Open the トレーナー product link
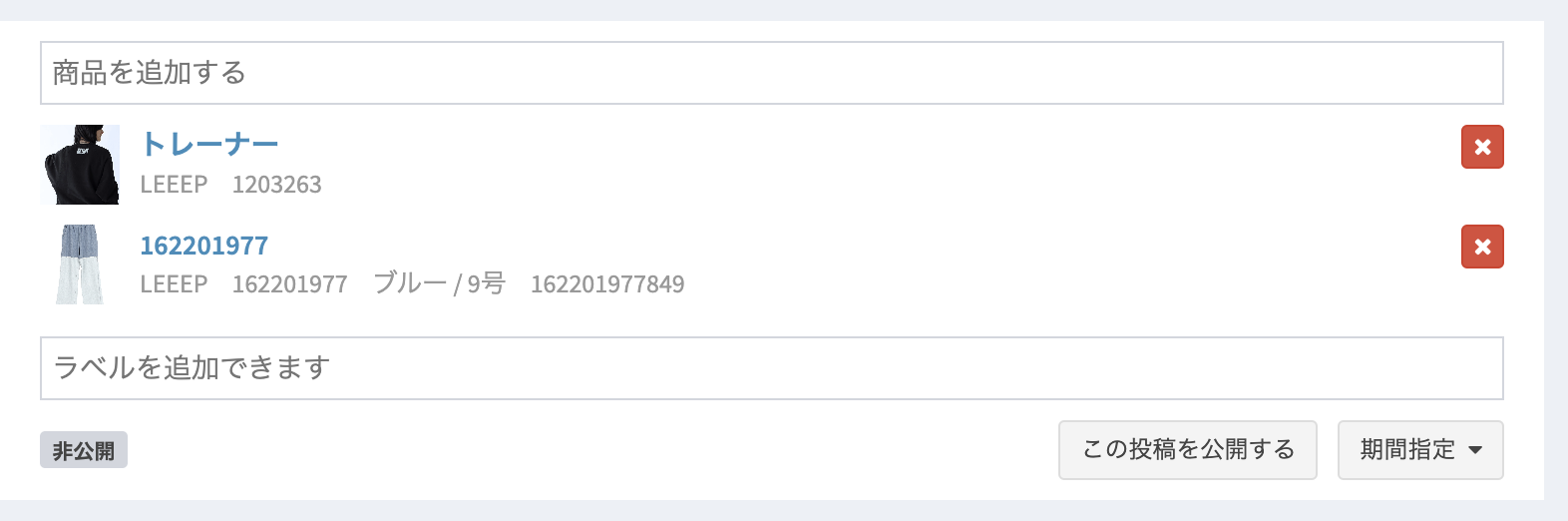This screenshot has height=521, width=1568. (x=209, y=144)
